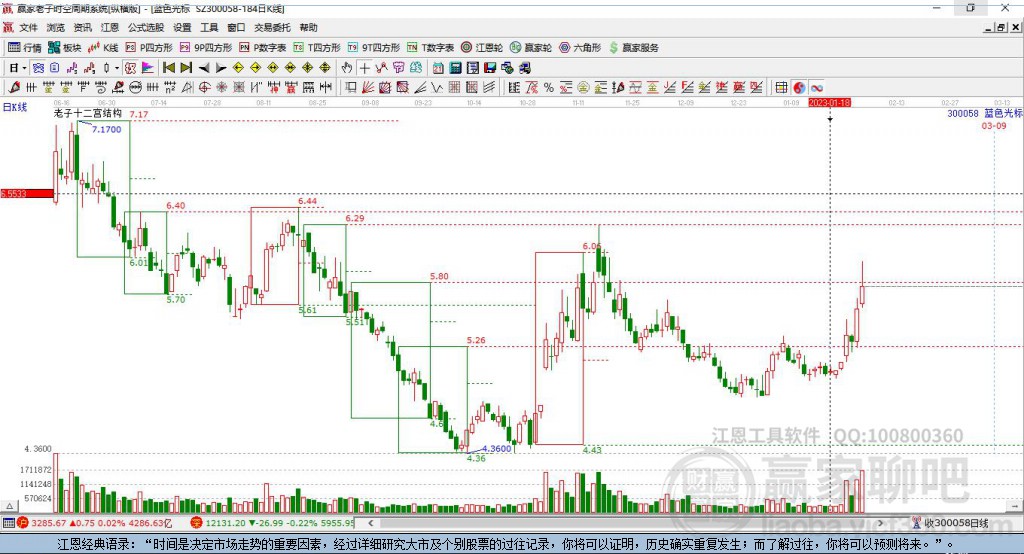Click the 300058 stock code label
The width and height of the screenshot is (1024, 554).
tap(963, 114)
